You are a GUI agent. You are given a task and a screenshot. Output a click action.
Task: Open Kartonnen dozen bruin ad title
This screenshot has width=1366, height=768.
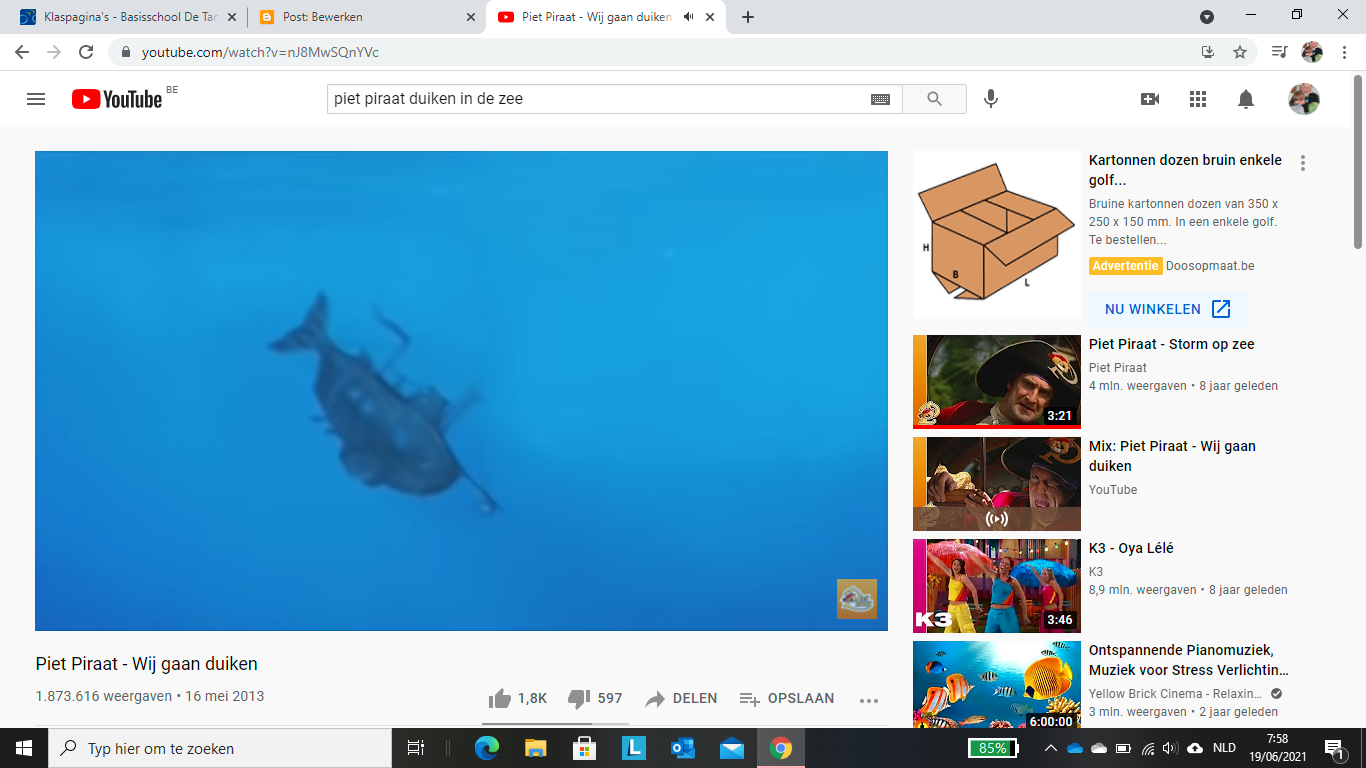1185,170
